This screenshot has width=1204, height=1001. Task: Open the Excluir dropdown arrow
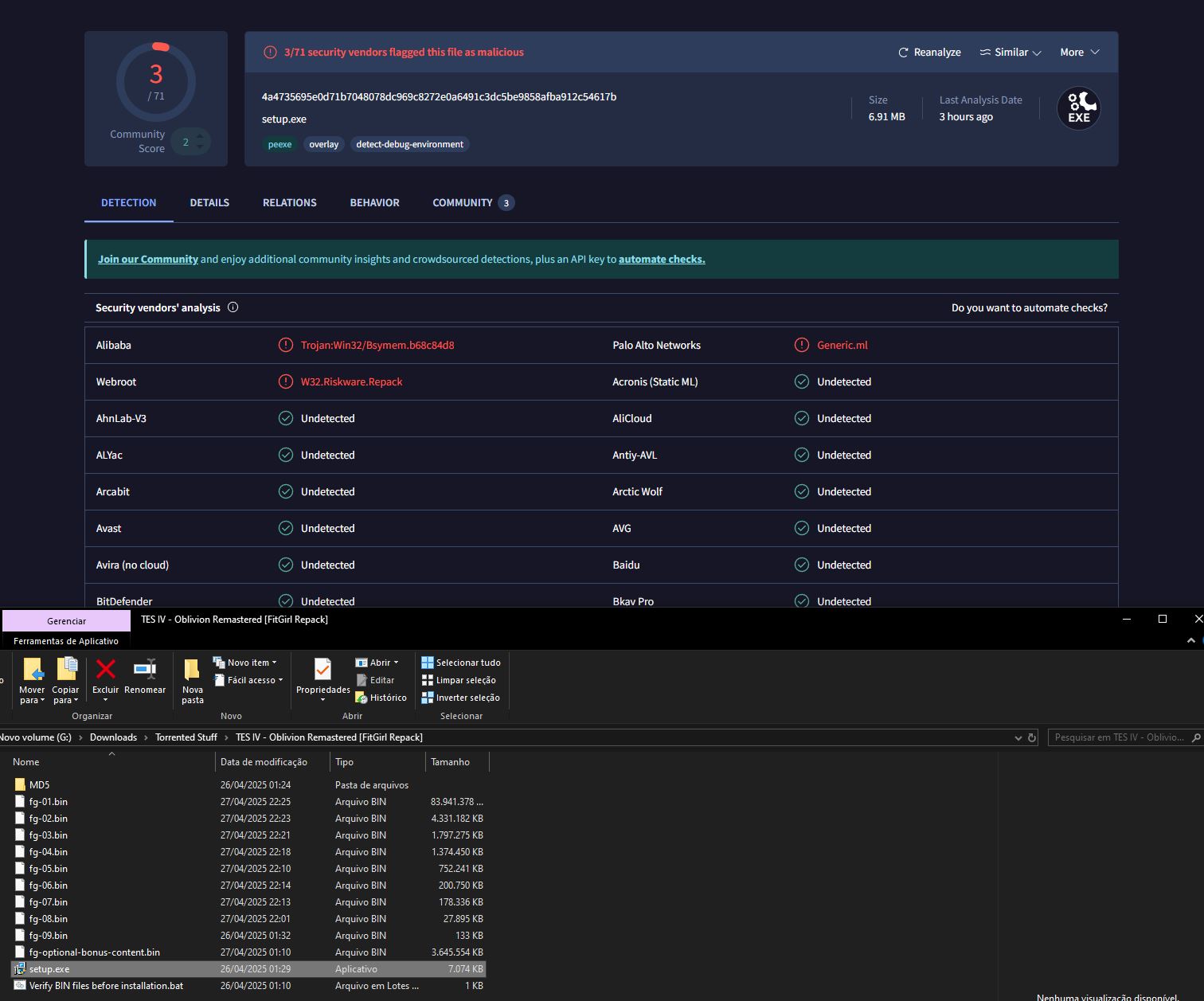click(x=105, y=700)
